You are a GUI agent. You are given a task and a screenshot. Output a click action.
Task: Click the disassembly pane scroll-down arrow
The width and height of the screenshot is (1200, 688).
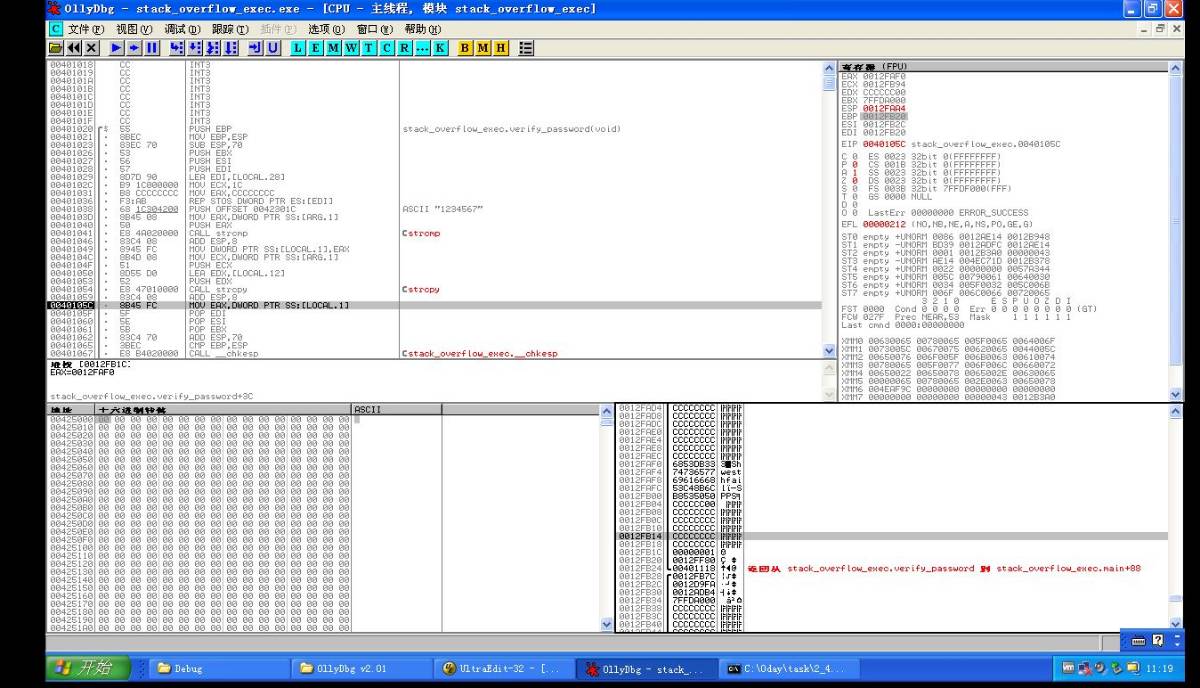pyautogui.click(x=828, y=352)
